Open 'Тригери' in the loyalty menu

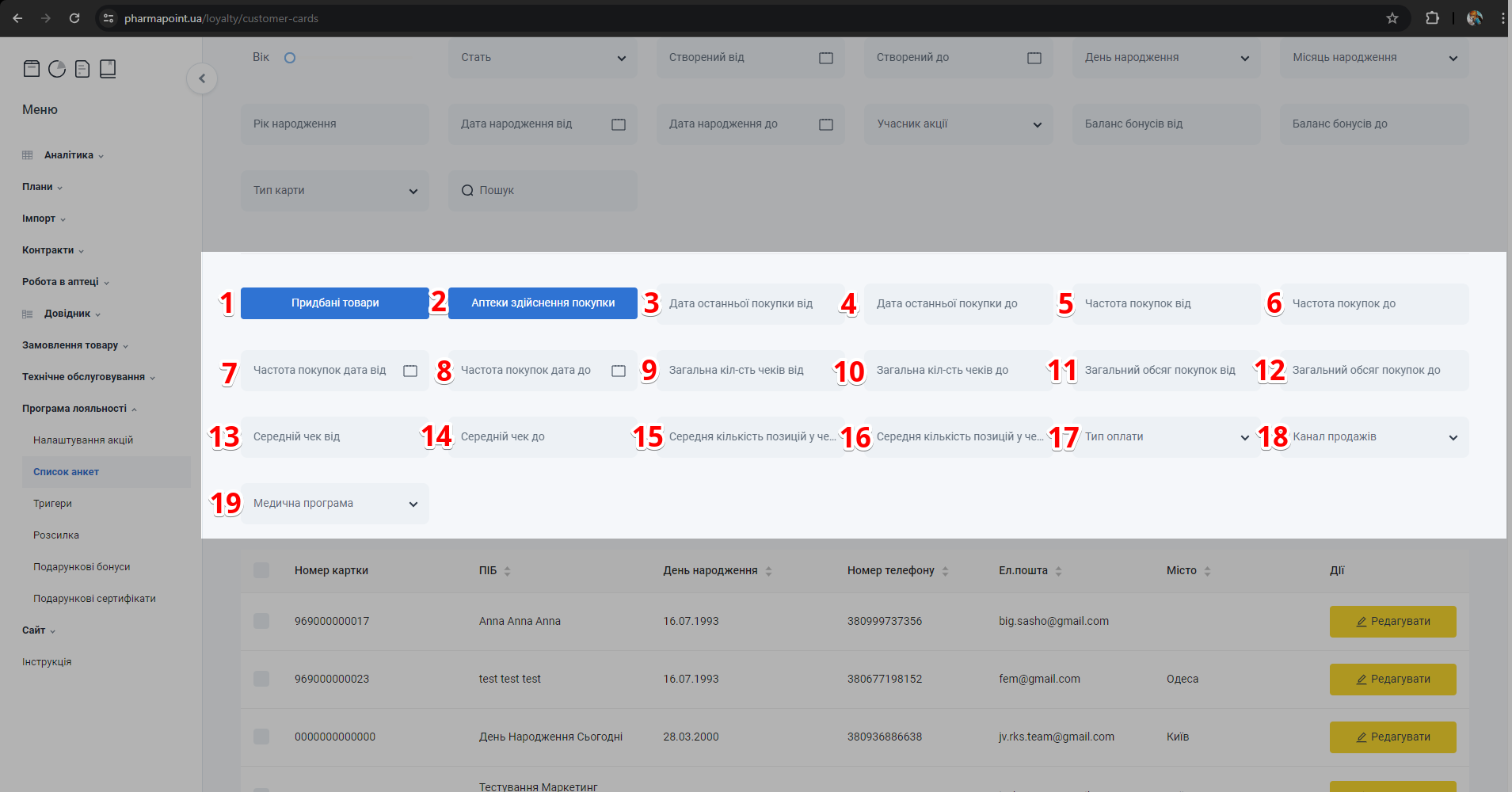pyautogui.click(x=52, y=504)
